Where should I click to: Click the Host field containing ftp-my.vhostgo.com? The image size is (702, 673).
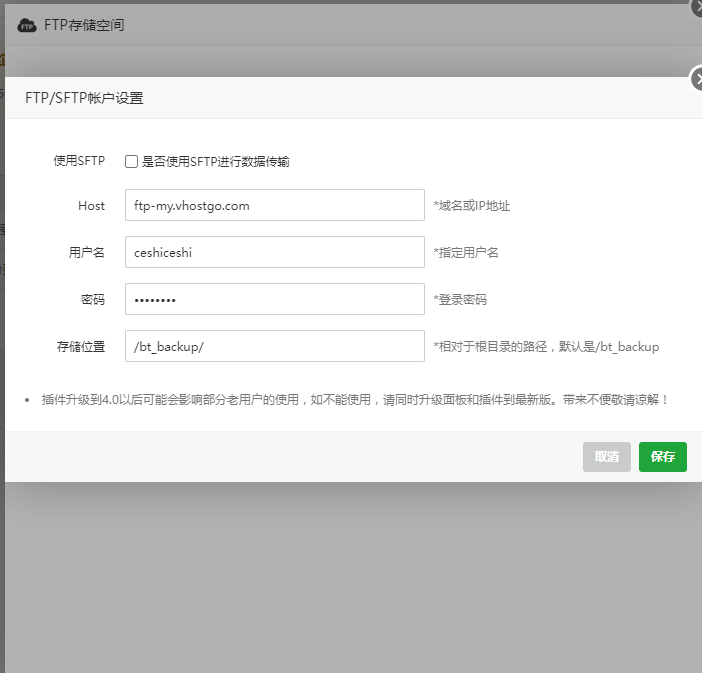pyautogui.click(x=275, y=205)
